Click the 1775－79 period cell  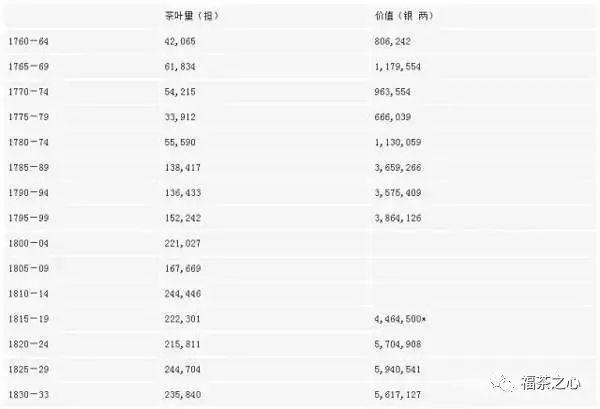point(29,117)
